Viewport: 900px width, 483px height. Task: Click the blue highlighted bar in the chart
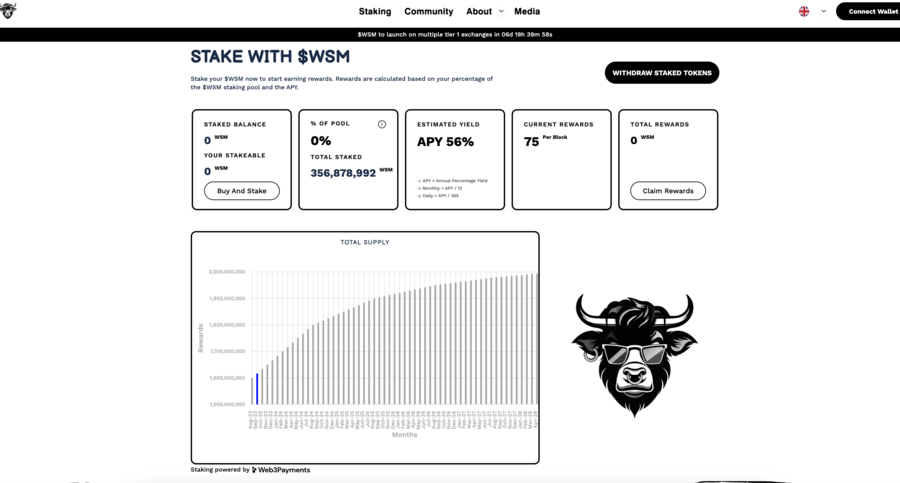[257, 389]
